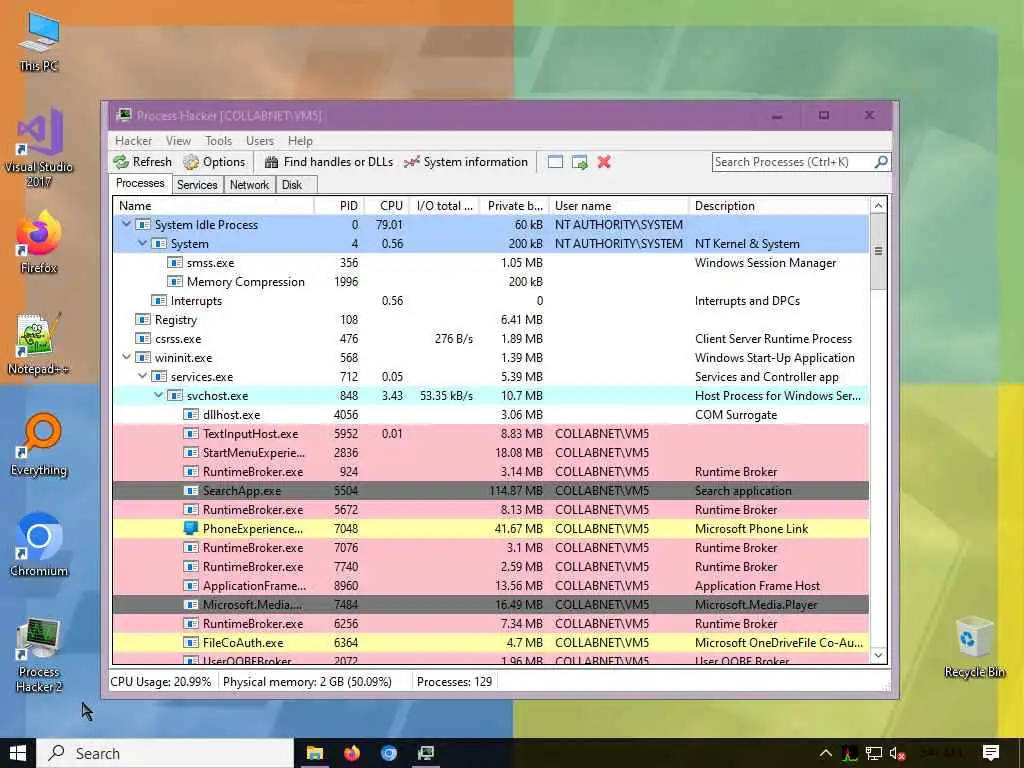Click the CPU Usage status bar entry

pos(161,682)
